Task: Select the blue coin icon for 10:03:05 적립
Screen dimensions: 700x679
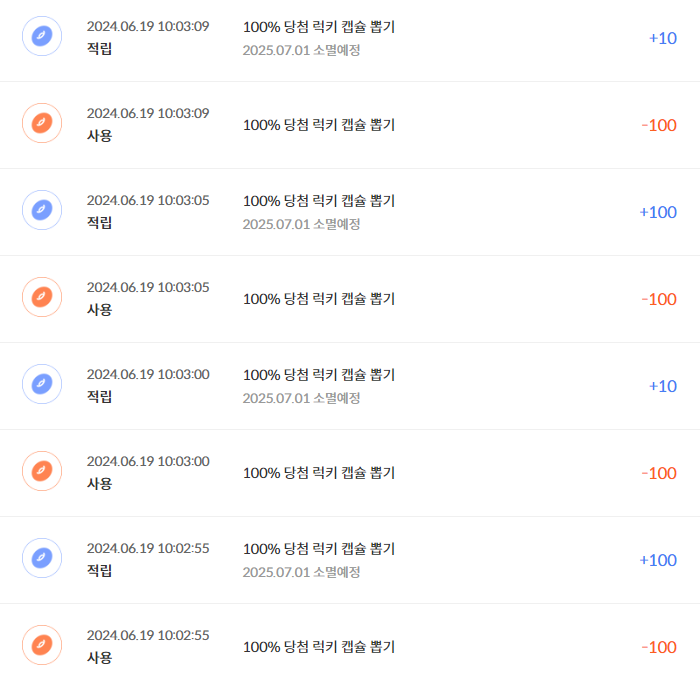Action: pos(42,210)
